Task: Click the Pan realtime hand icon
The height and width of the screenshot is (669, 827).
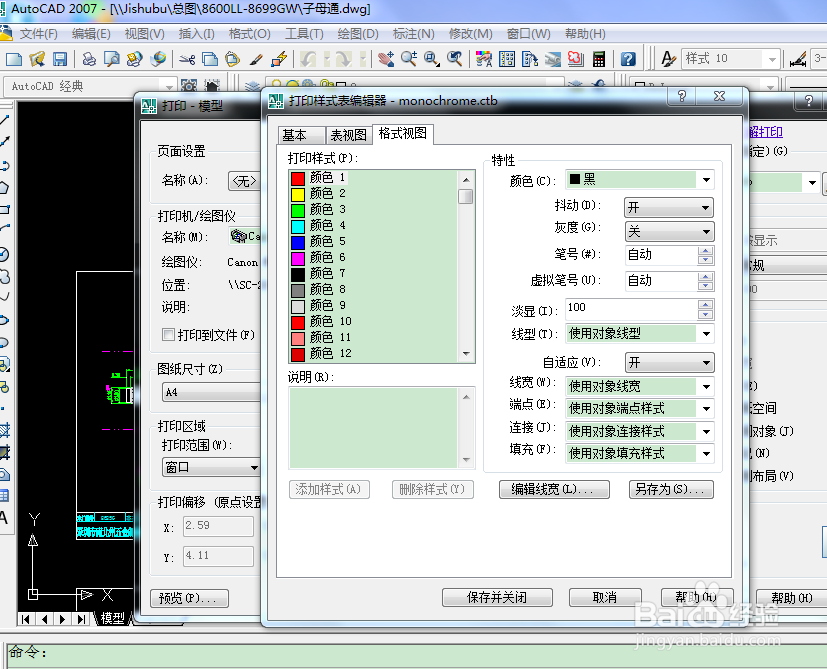Action: [386, 59]
